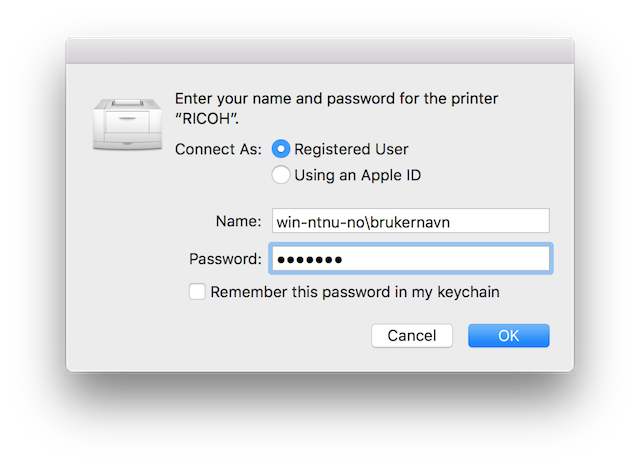Tick the Remember this password checkbox
640x466 pixels.
click(197, 292)
